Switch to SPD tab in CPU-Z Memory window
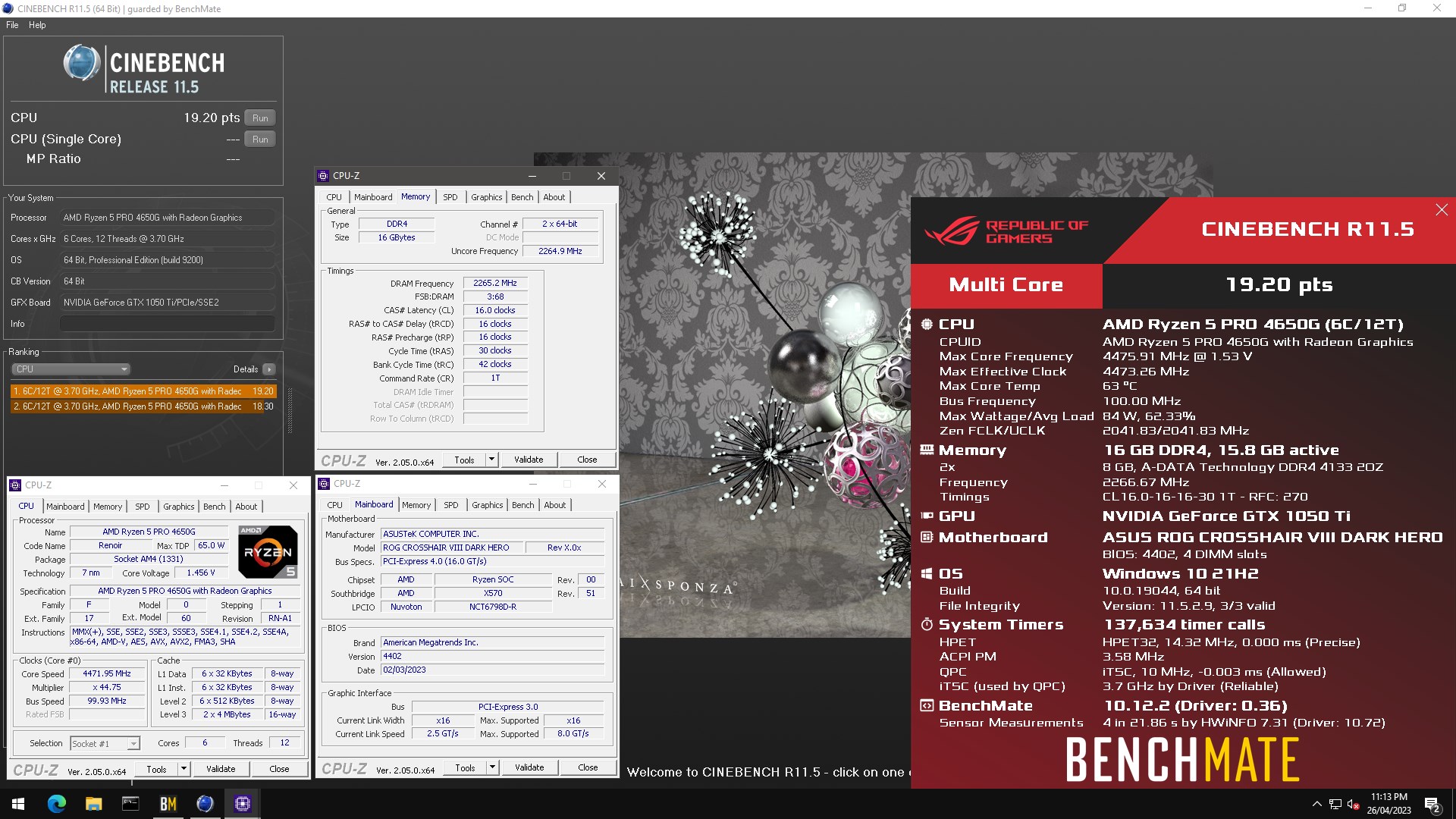Viewport: 1456px width, 819px height. (x=450, y=197)
